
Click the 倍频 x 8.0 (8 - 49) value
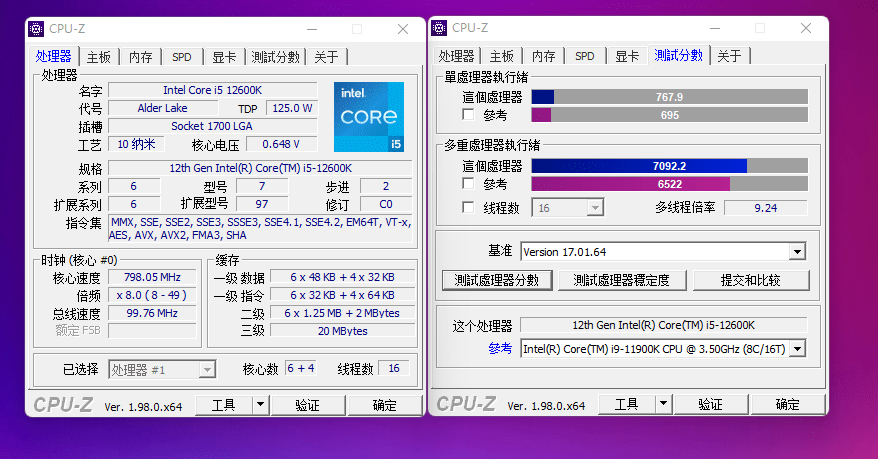[152, 295]
